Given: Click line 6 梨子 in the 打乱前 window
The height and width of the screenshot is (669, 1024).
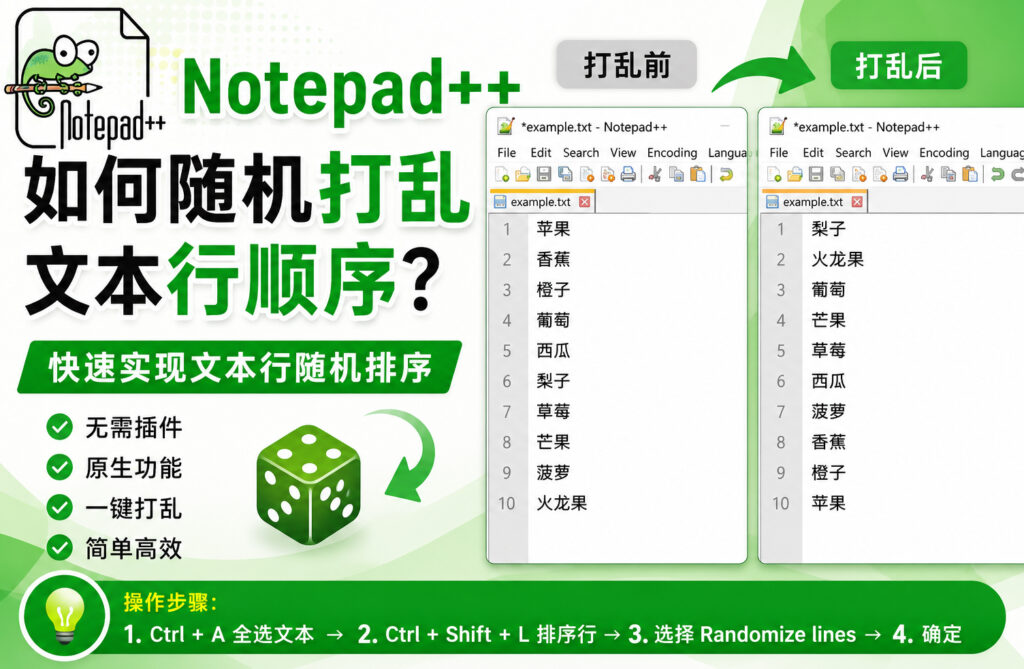Looking at the screenshot, I should [553, 381].
